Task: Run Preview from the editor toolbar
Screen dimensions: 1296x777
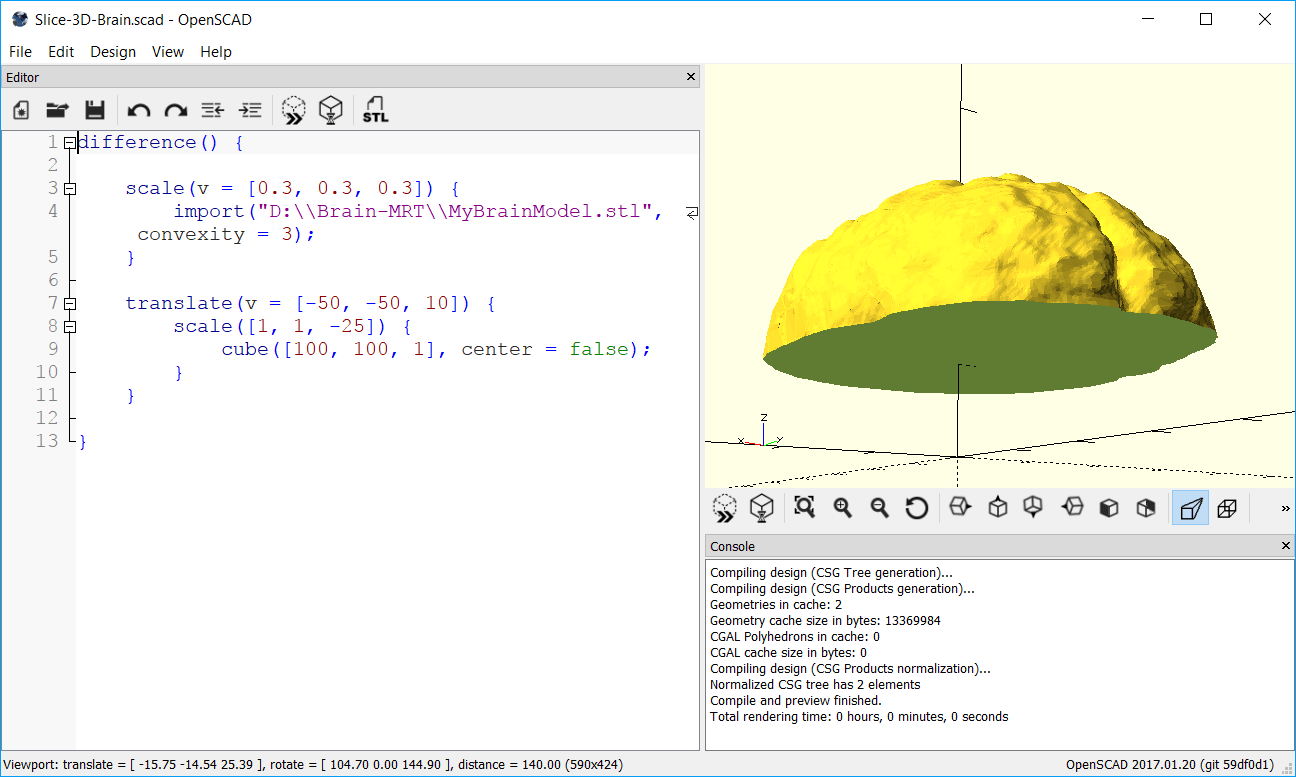Action: click(294, 110)
